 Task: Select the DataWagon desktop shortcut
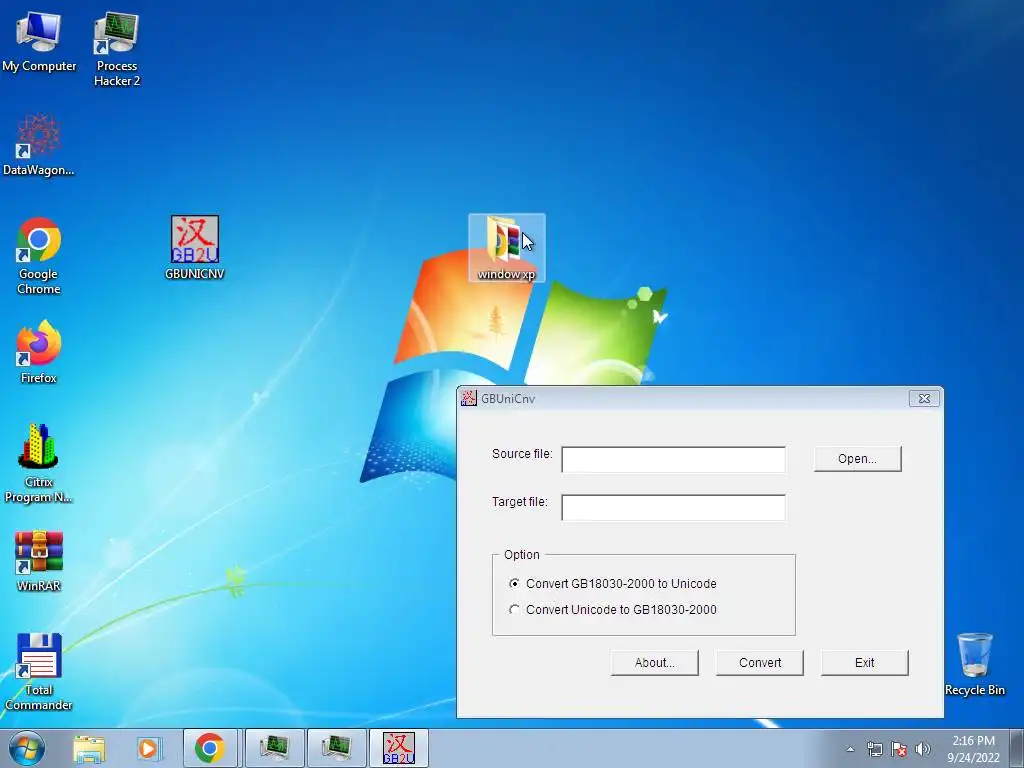(x=39, y=145)
